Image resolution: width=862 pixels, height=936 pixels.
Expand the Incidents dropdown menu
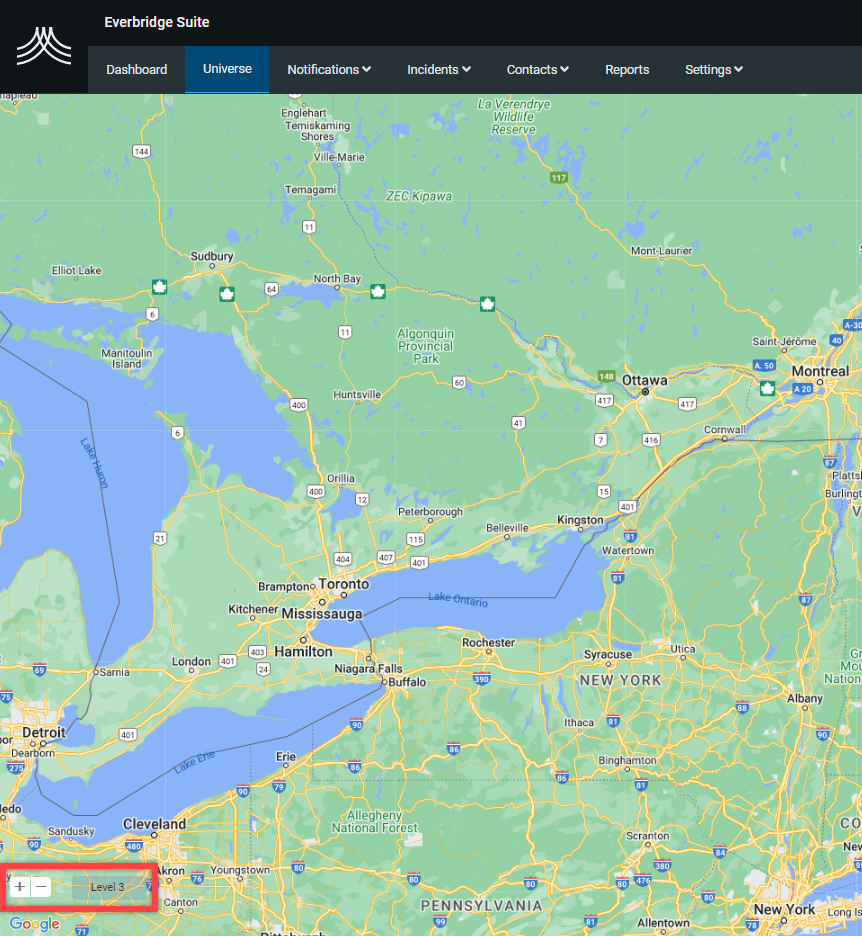point(439,70)
